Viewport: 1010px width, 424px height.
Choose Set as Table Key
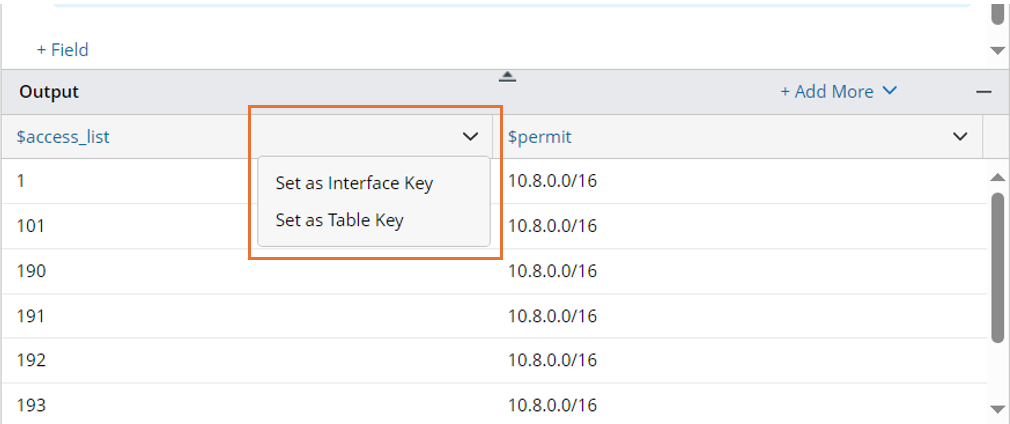[x=339, y=220]
